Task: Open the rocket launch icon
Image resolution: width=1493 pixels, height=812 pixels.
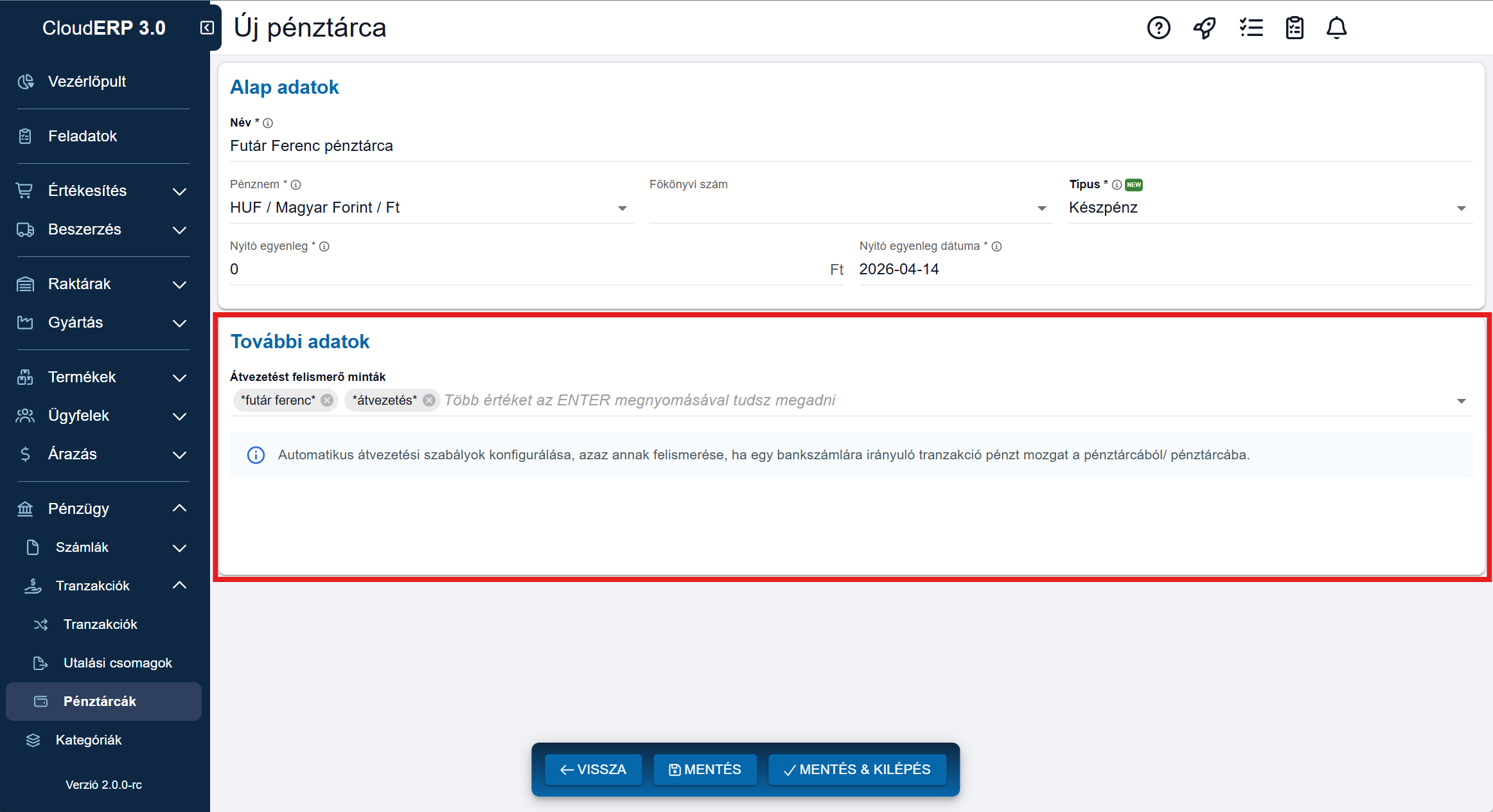Action: (x=1205, y=28)
